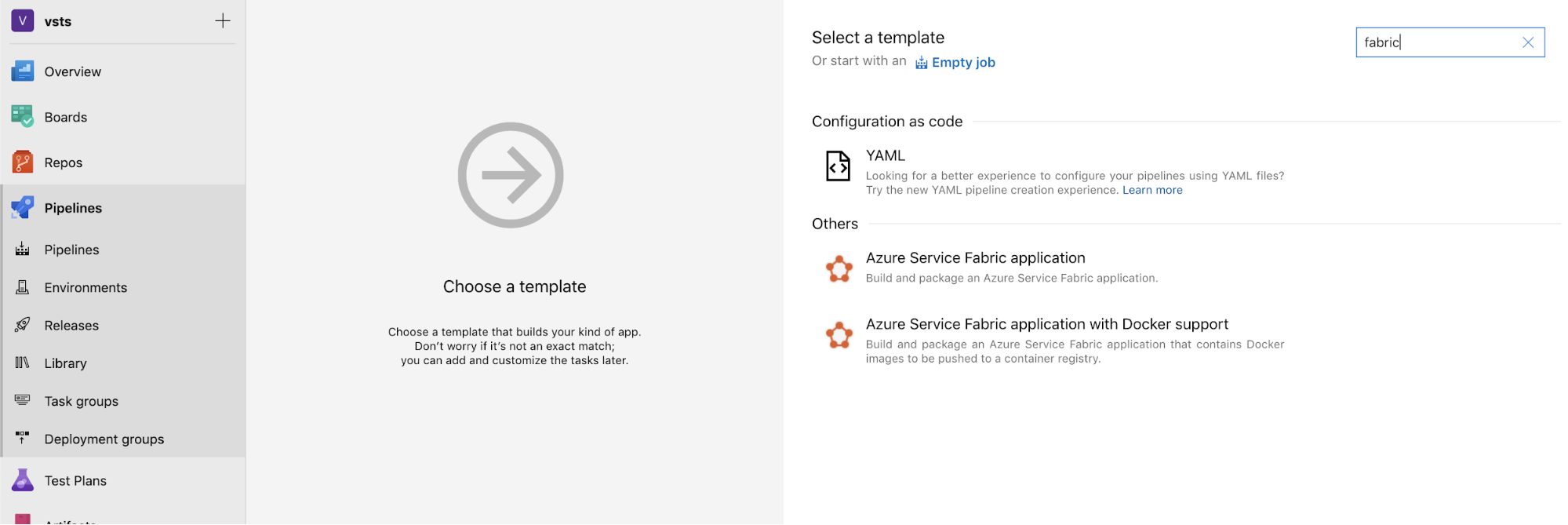1568x525 pixels.
Task: Open Library books icon
Action: [22, 363]
